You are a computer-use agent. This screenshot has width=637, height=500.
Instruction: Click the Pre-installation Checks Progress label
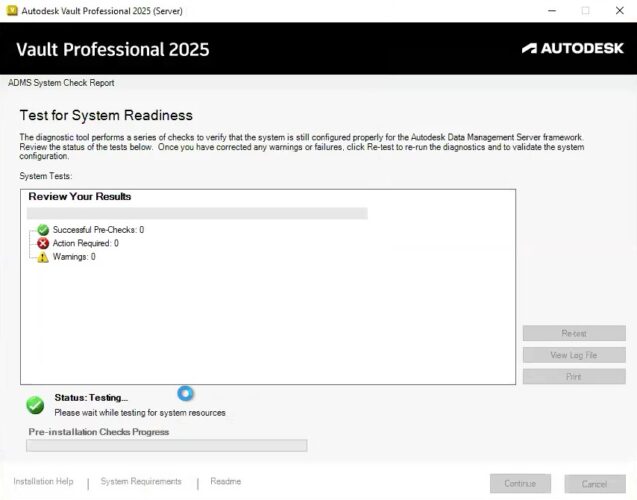(99, 432)
